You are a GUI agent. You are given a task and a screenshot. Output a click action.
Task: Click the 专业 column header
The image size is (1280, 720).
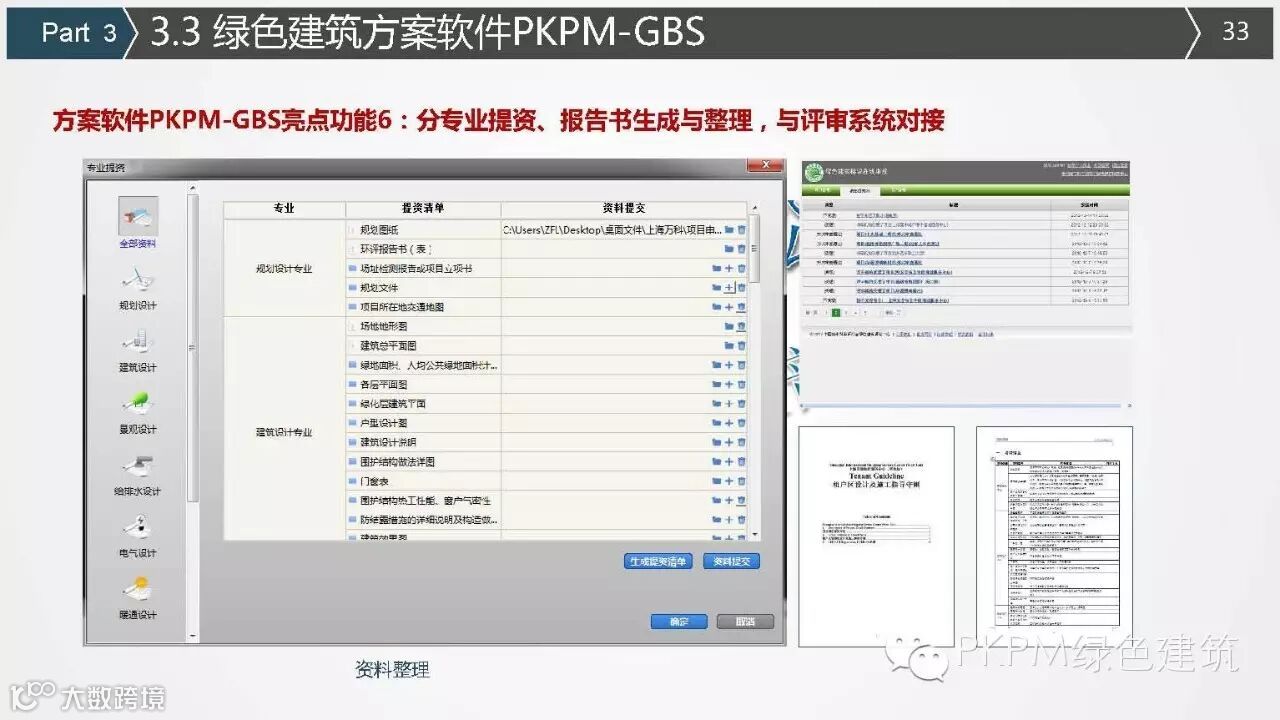coord(284,209)
